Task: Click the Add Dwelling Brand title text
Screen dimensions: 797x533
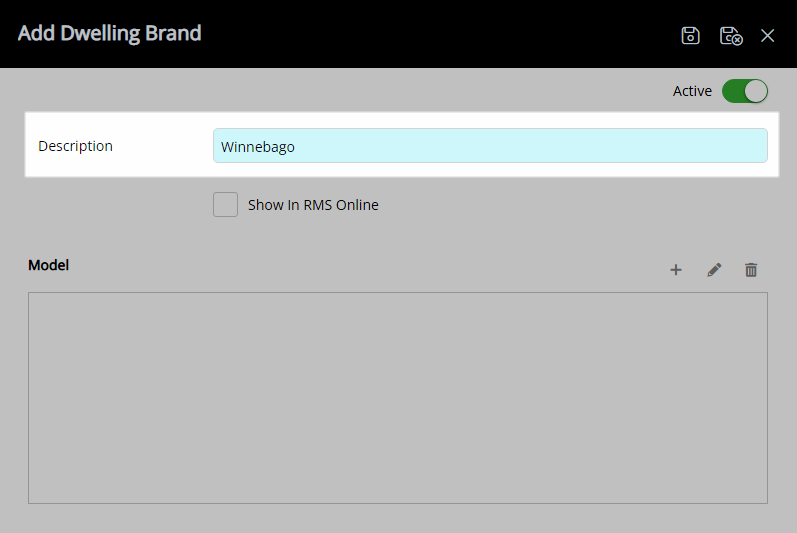Action: pos(110,33)
